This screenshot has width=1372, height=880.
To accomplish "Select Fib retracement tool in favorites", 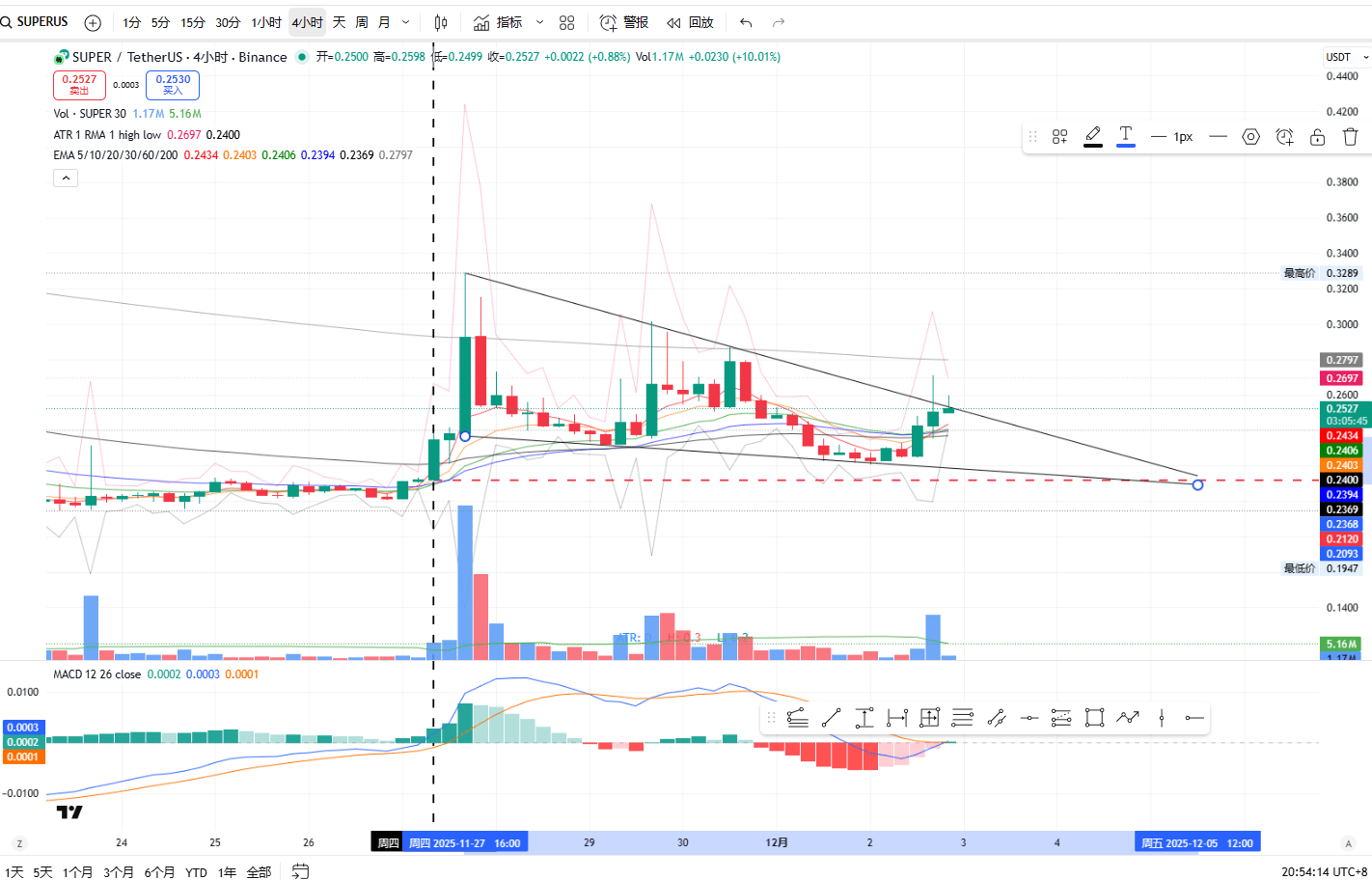I will [1061, 717].
